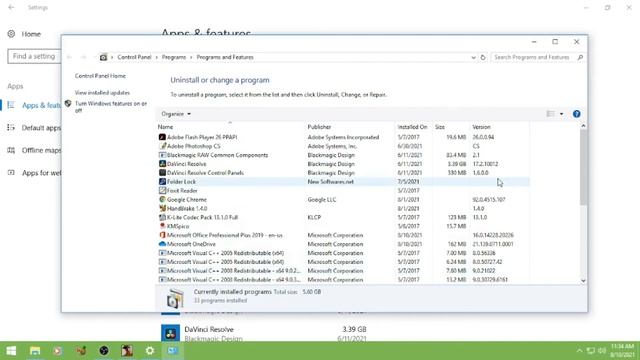Viewport: 640px width, 360px height.
Task: Click the DaVinci Resolve name in the Settings app list
Action: 209,329
